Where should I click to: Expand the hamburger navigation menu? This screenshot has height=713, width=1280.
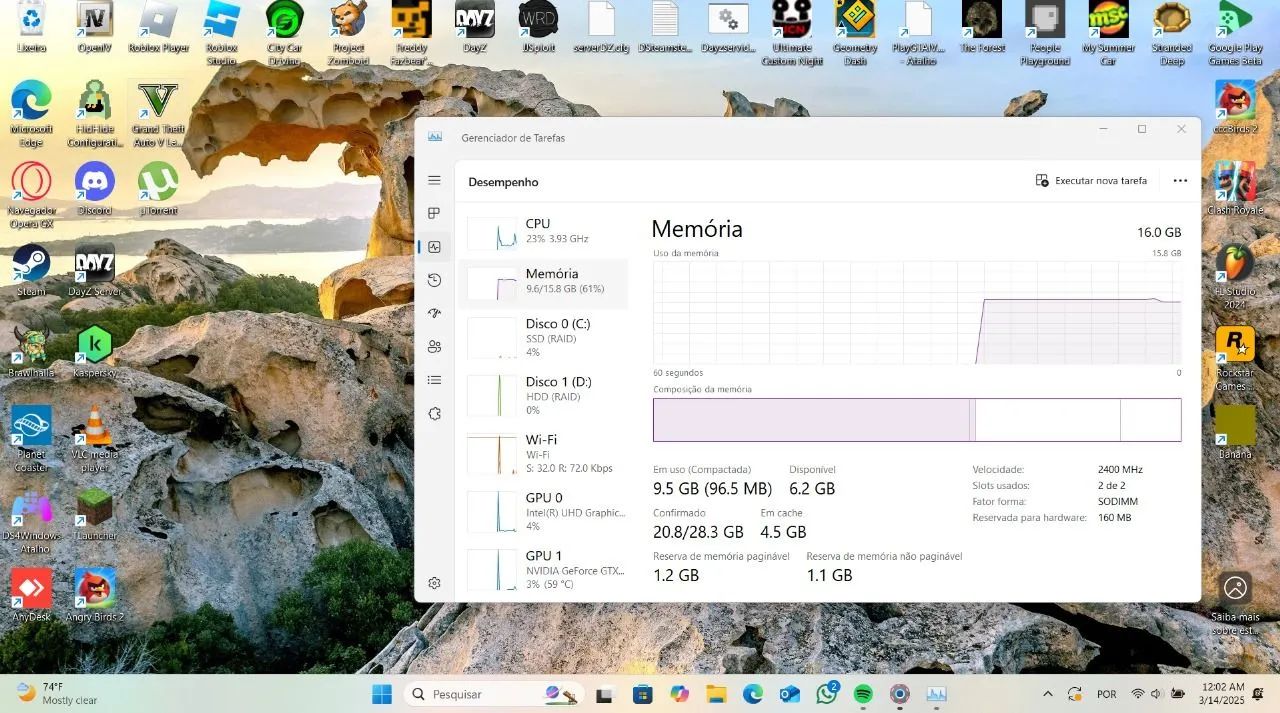click(x=434, y=180)
